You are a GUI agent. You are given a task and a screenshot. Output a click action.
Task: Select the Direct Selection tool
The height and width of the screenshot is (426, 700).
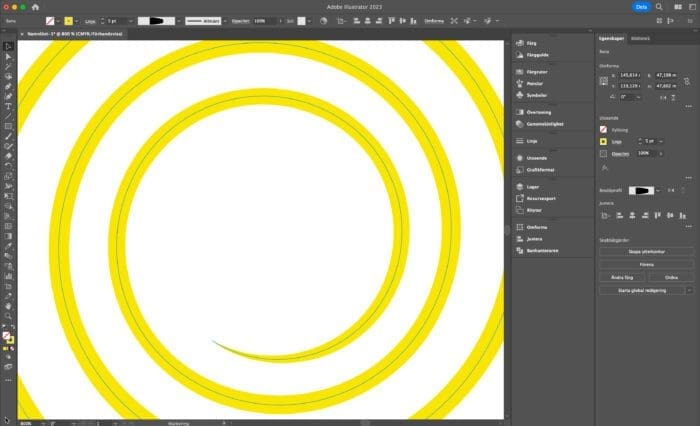8,57
